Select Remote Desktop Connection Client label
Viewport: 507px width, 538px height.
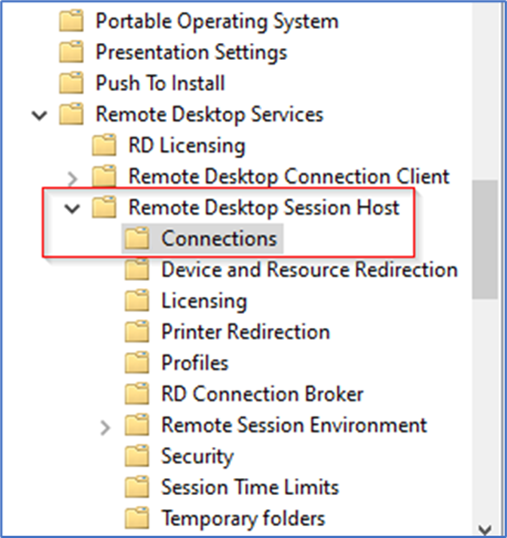click(289, 176)
